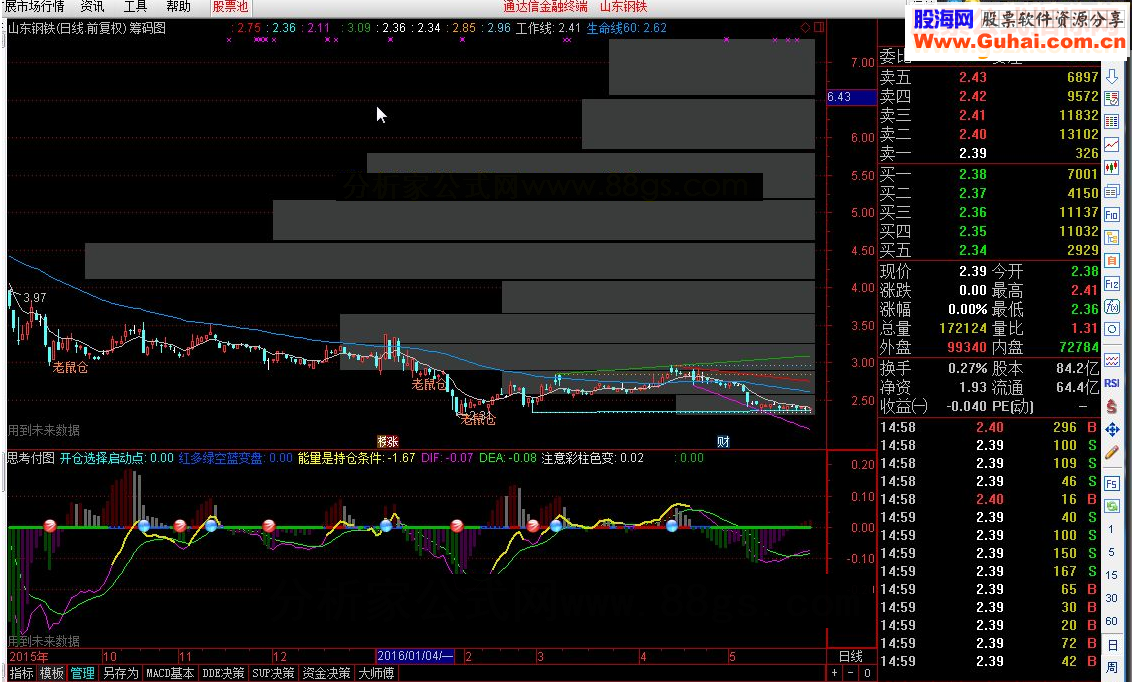Select the 60-minute period button
This screenshot has width=1132, height=682.
pos(1112,621)
